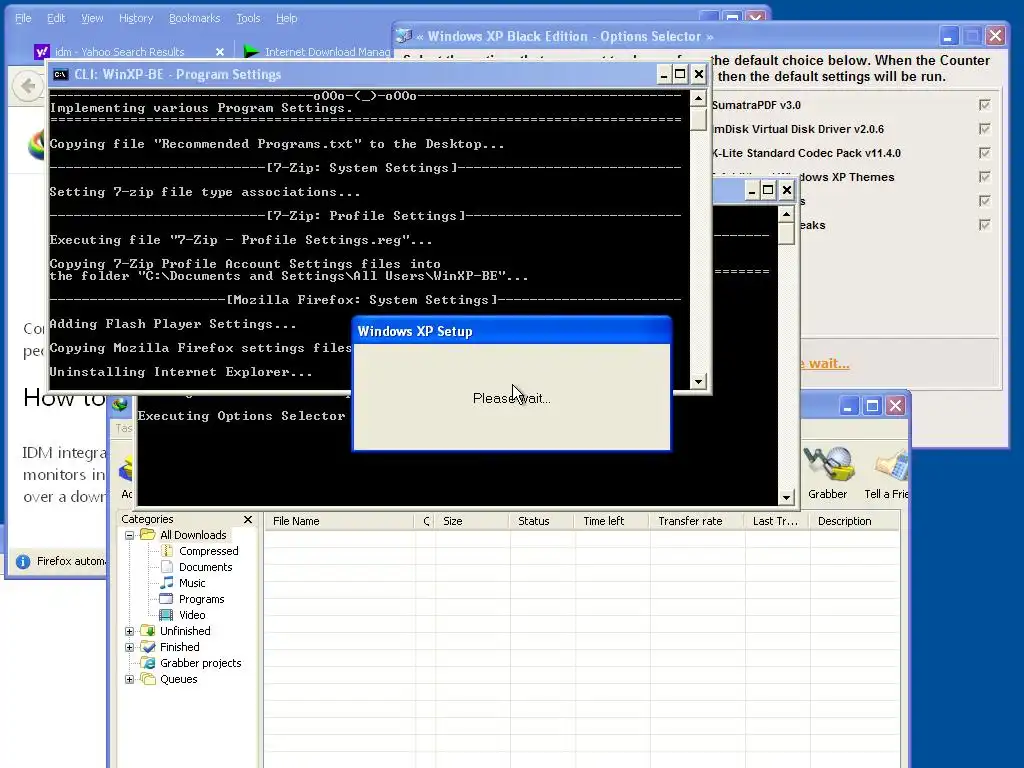Click the info icon in Firefox notification bar
Viewport: 1024px width, 768px height.
click(x=23, y=562)
